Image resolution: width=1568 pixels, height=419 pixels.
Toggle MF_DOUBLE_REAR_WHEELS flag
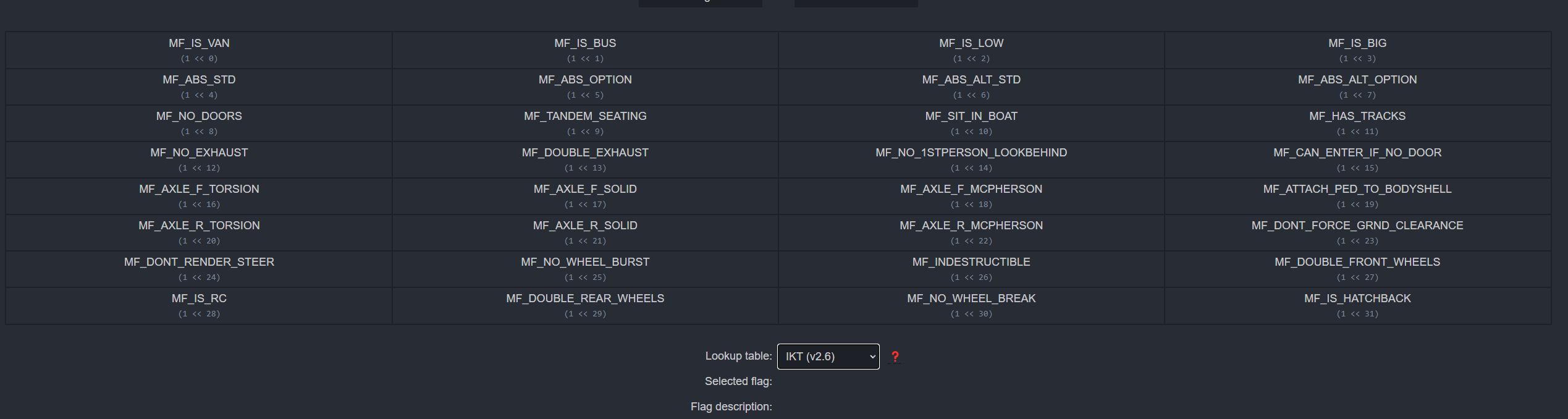click(585, 305)
